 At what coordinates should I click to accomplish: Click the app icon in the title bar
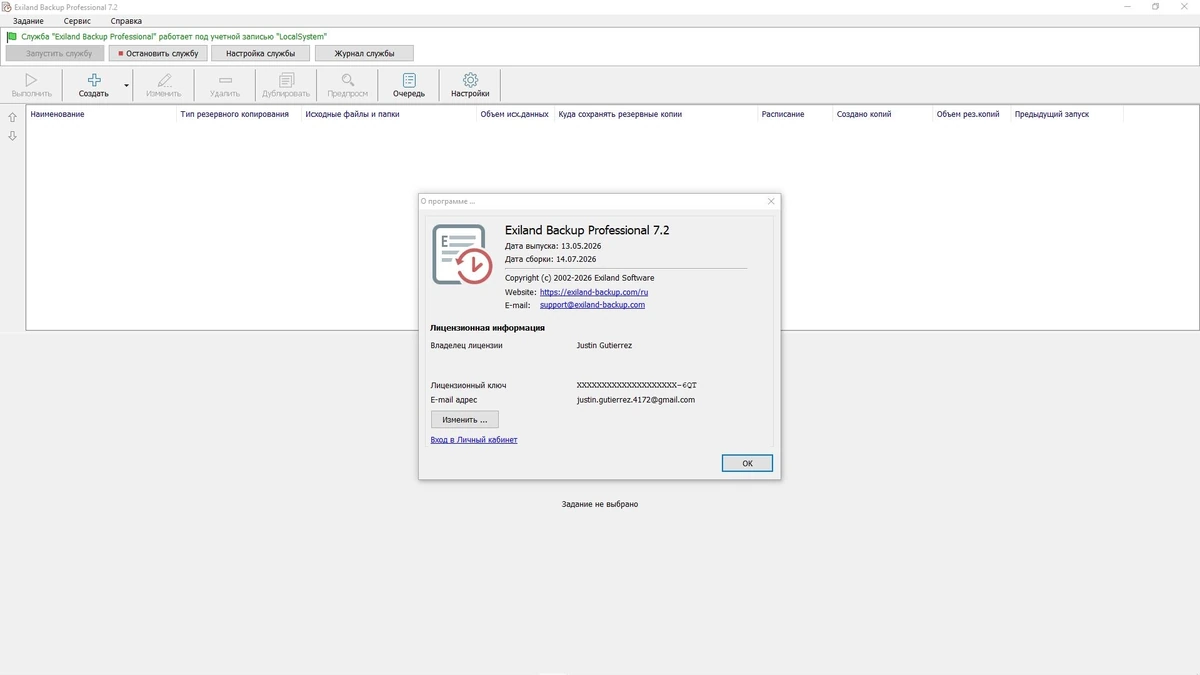point(7,7)
